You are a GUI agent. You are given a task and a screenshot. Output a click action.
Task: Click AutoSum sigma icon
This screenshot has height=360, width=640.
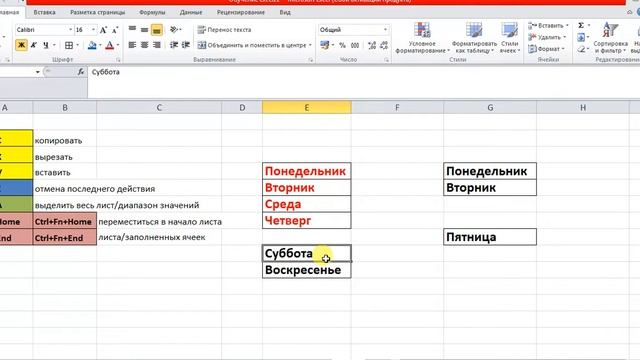coord(581,25)
